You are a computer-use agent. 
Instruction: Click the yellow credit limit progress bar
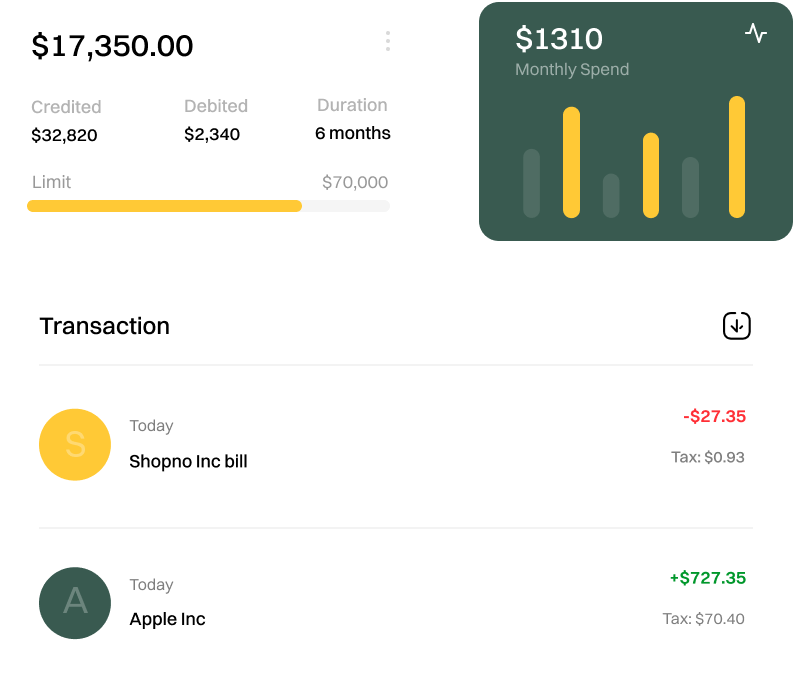click(x=165, y=206)
